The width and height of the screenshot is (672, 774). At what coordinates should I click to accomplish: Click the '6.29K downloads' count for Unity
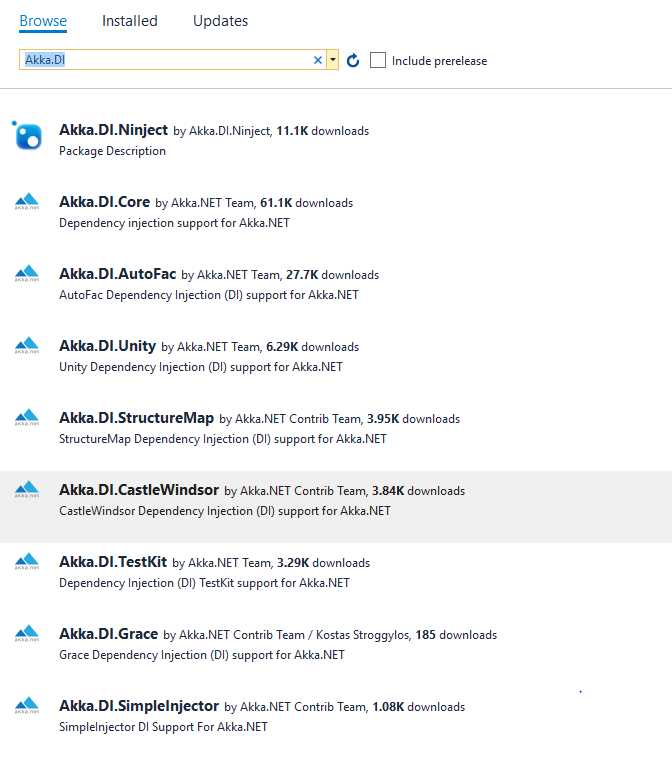[313, 347]
